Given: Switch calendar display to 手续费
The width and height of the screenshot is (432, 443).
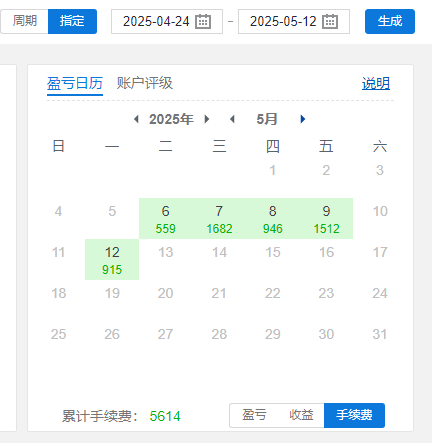Looking at the screenshot, I should pyautogui.click(x=354, y=415).
